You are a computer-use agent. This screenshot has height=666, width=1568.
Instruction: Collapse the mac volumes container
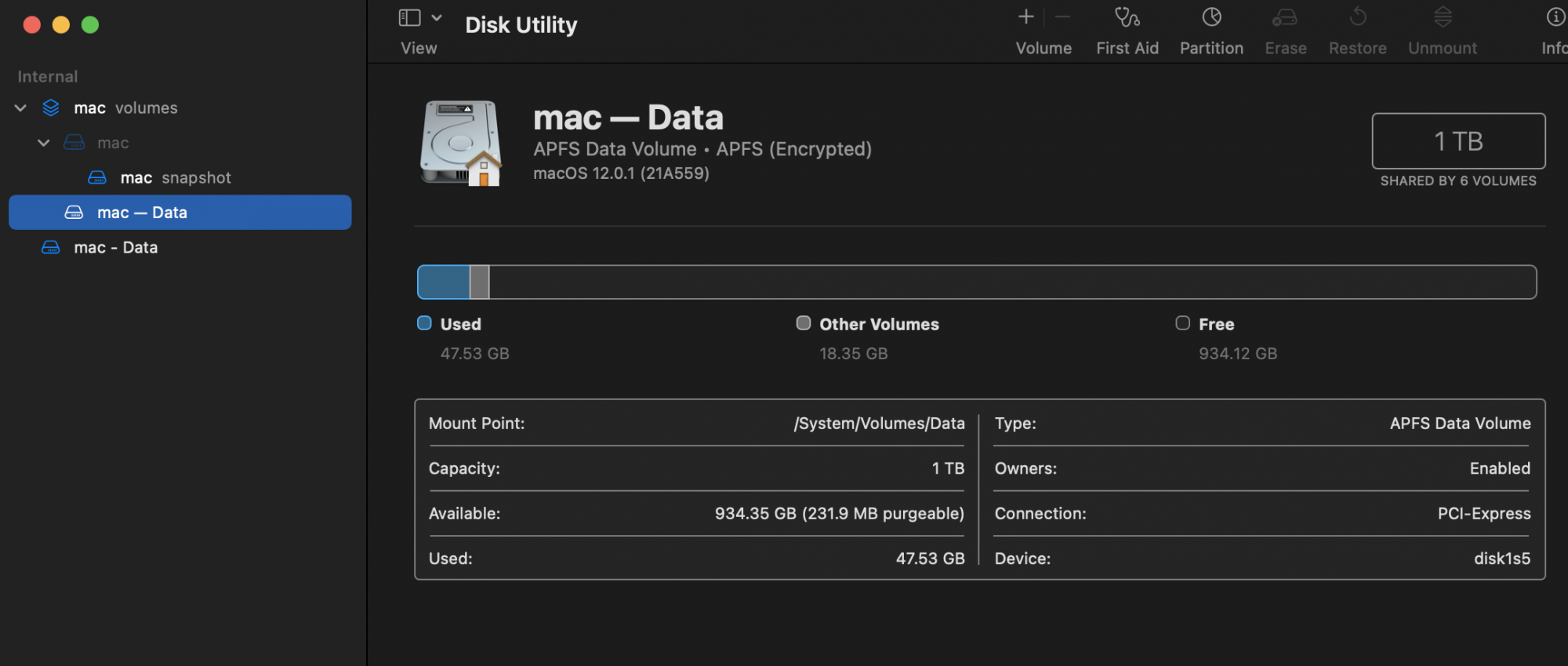tap(20, 108)
